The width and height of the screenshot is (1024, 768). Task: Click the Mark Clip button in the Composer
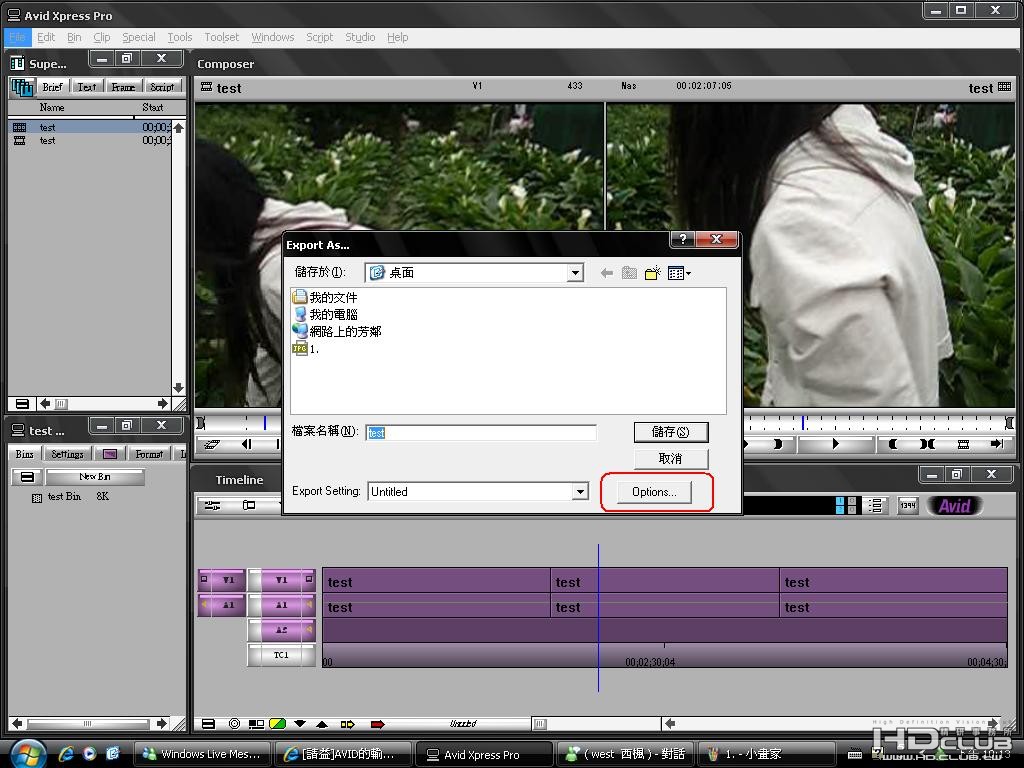pyautogui.click(x=927, y=444)
